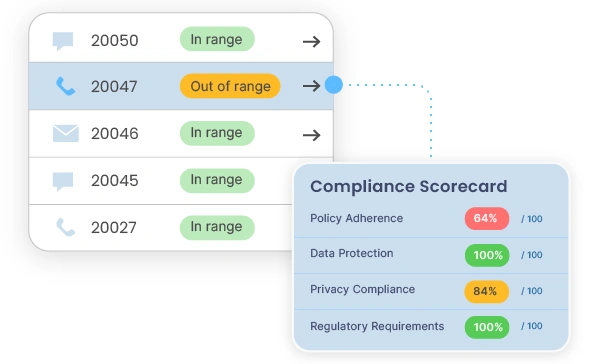Viewport: 600px width, 364px height.
Task: Open the arrow on row 20046
Action: 311,135
